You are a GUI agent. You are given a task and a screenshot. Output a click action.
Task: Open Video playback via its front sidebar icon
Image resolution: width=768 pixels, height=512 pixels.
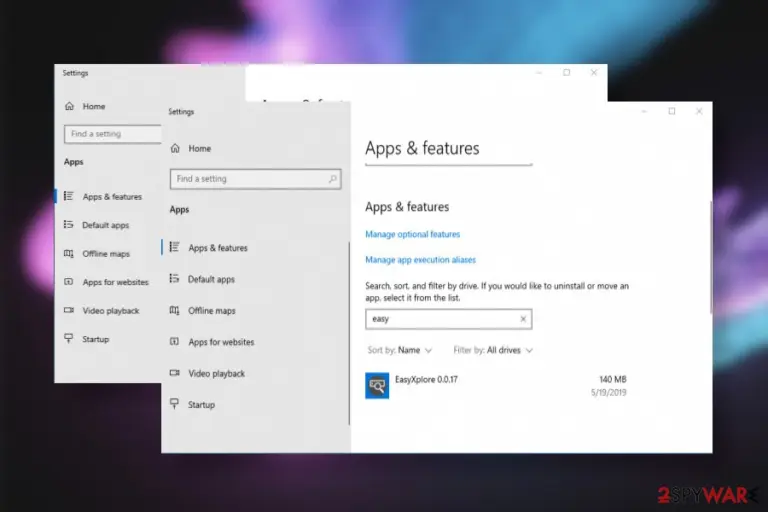174,373
